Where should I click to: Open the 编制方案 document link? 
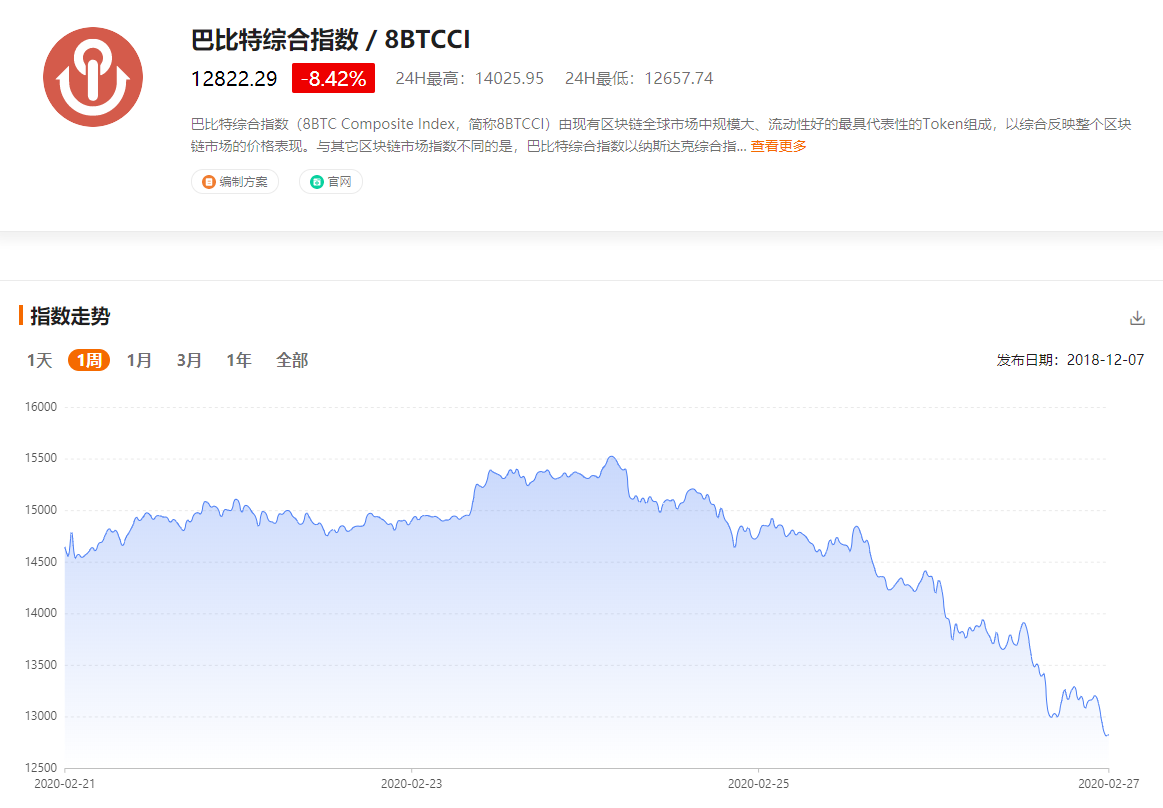click(235, 182)
